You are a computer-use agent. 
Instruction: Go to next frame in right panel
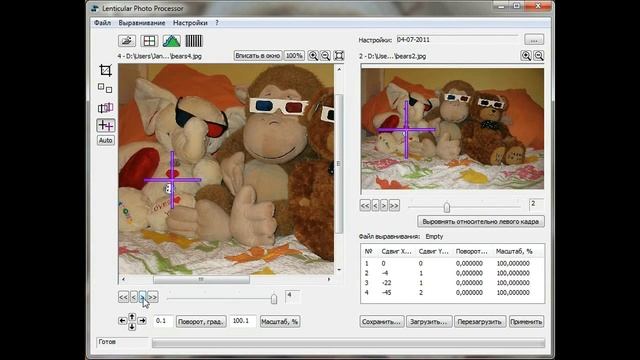(384, 205)
